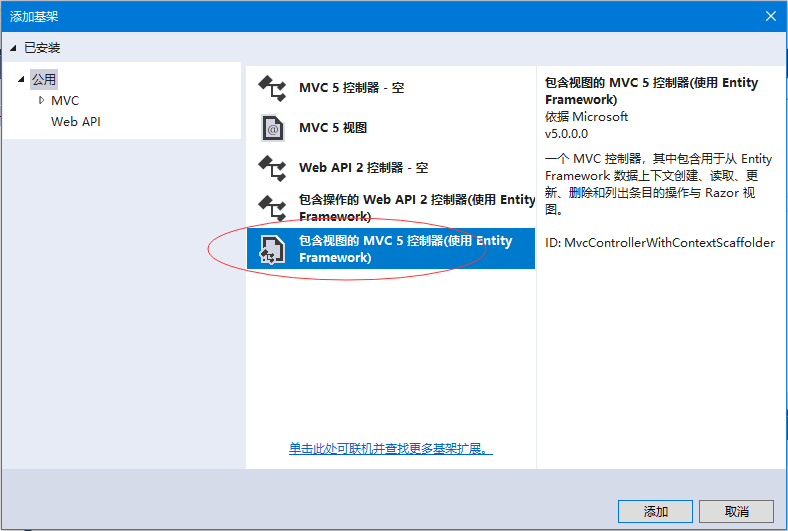
Task: Click the v5.0.0.0 version text
Action: click(x=567, y=133)
